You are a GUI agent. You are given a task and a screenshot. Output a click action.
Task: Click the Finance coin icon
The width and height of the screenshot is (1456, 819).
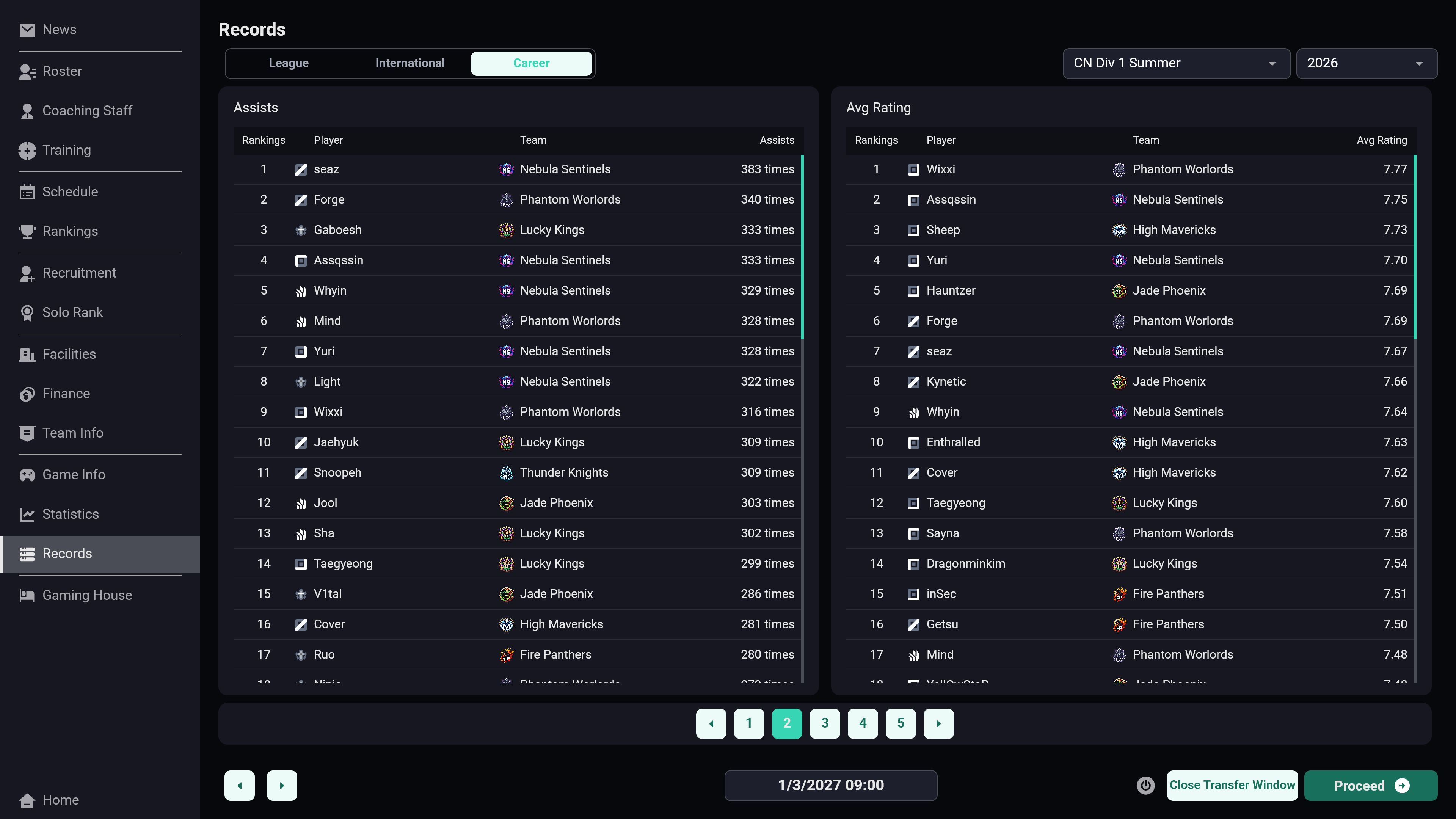click(x=27, y=394)
